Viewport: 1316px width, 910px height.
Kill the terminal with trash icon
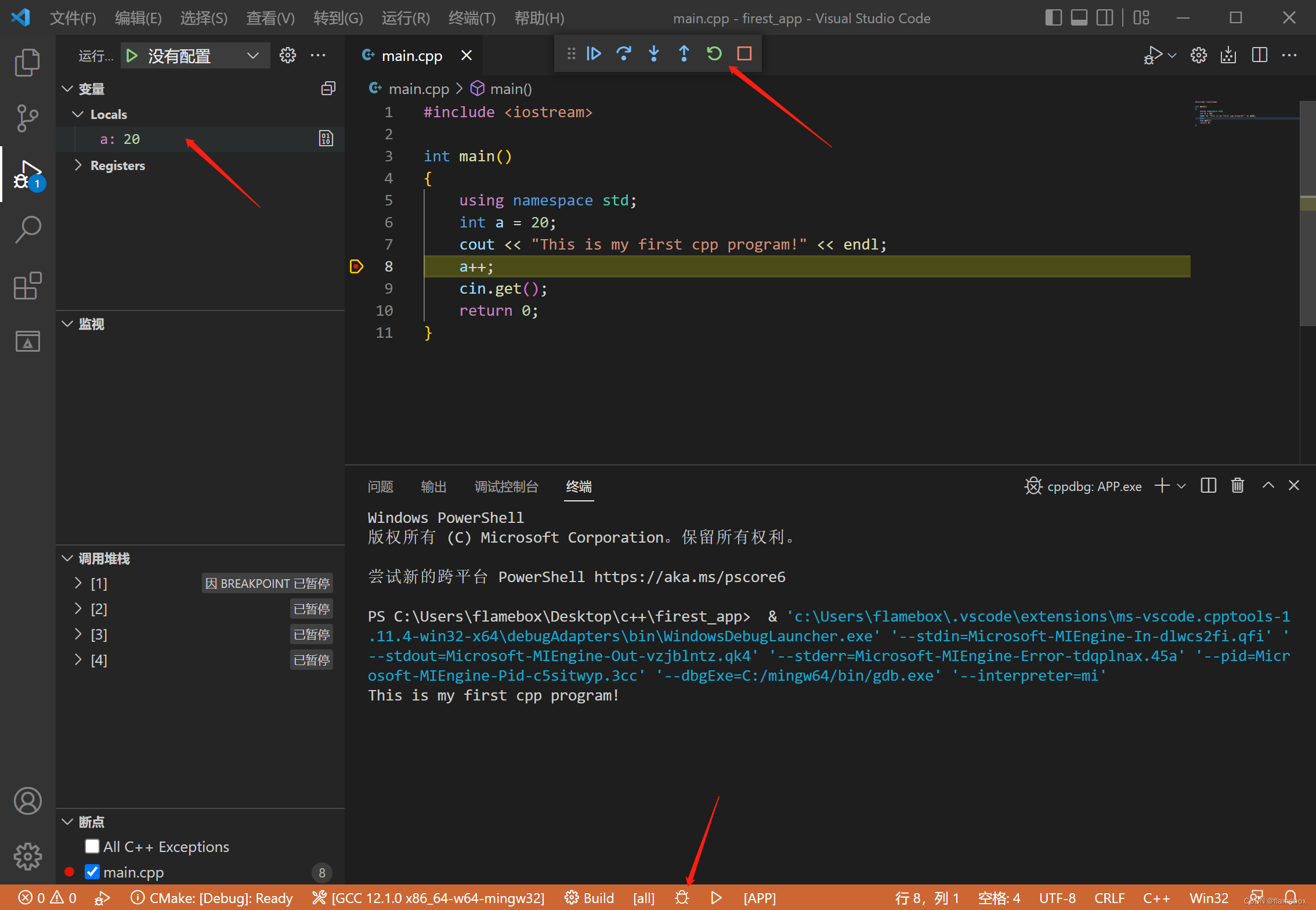click(x=1238, y=486)
